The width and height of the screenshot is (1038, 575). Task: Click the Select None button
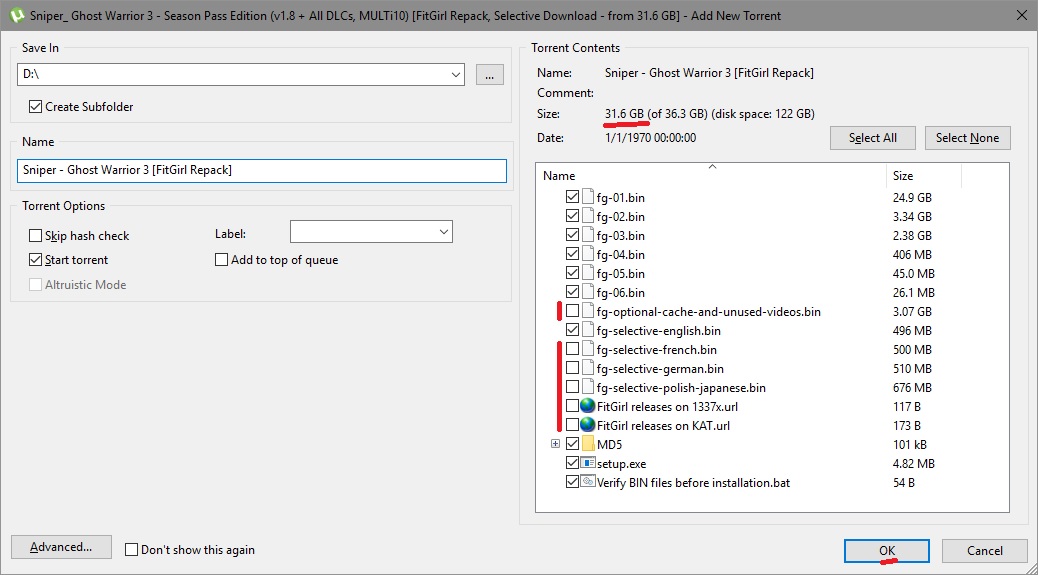click(967, 138)
